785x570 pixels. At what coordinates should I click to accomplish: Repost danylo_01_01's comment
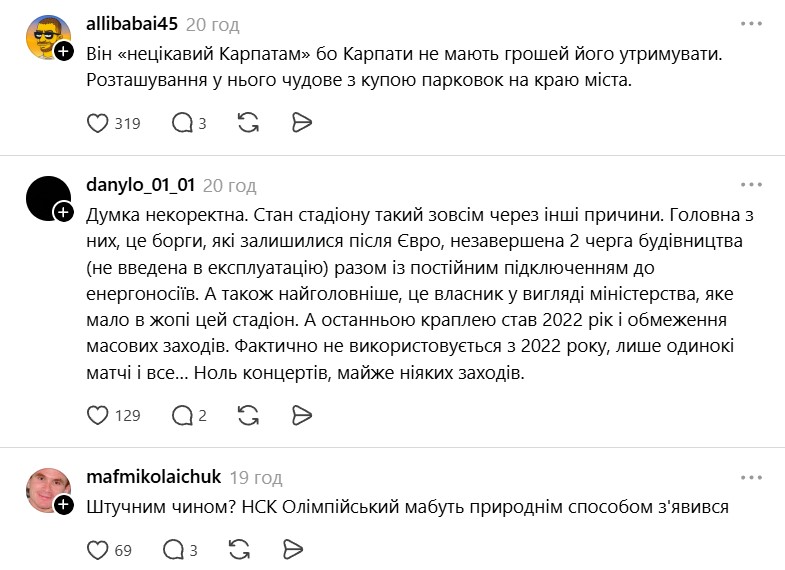click(248, 415)
